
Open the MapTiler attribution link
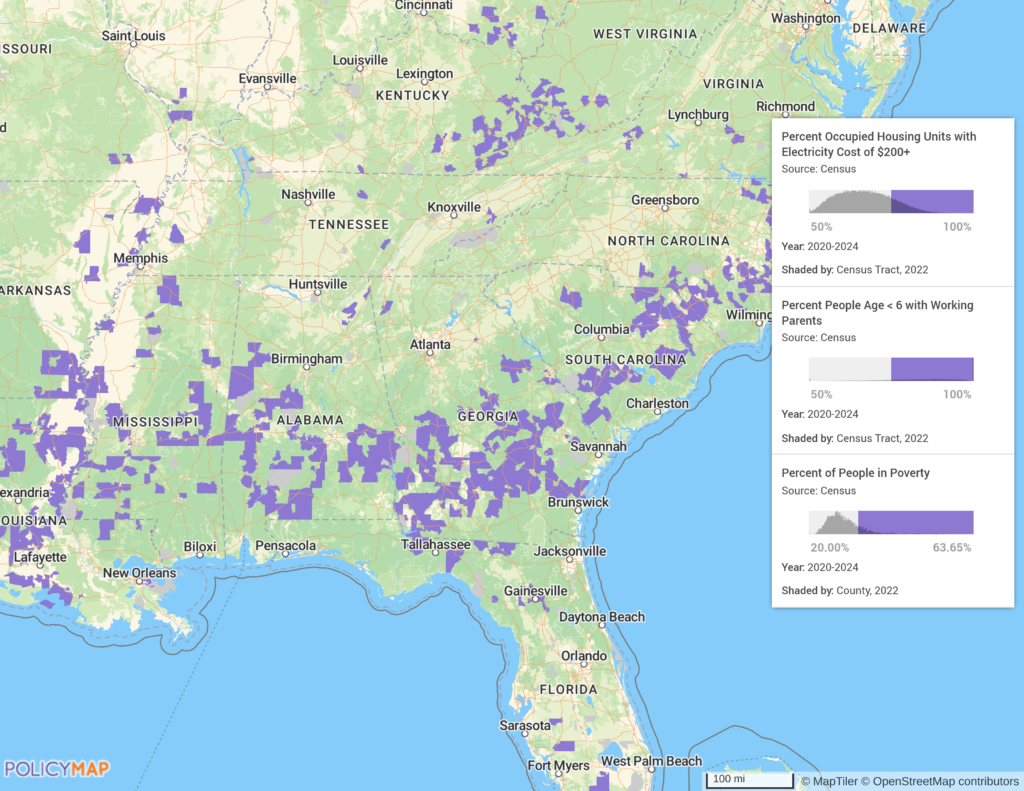pyautogui.click(x=836, y=780)
